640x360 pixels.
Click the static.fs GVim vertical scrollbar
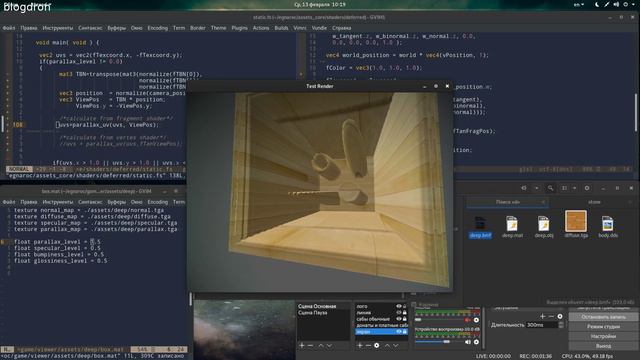coord(636,113)
